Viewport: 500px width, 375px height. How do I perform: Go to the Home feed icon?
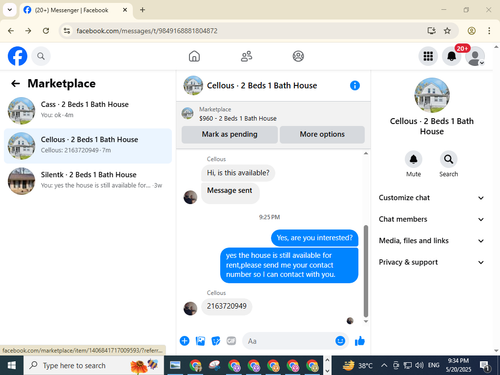click(x=194, y=56)
